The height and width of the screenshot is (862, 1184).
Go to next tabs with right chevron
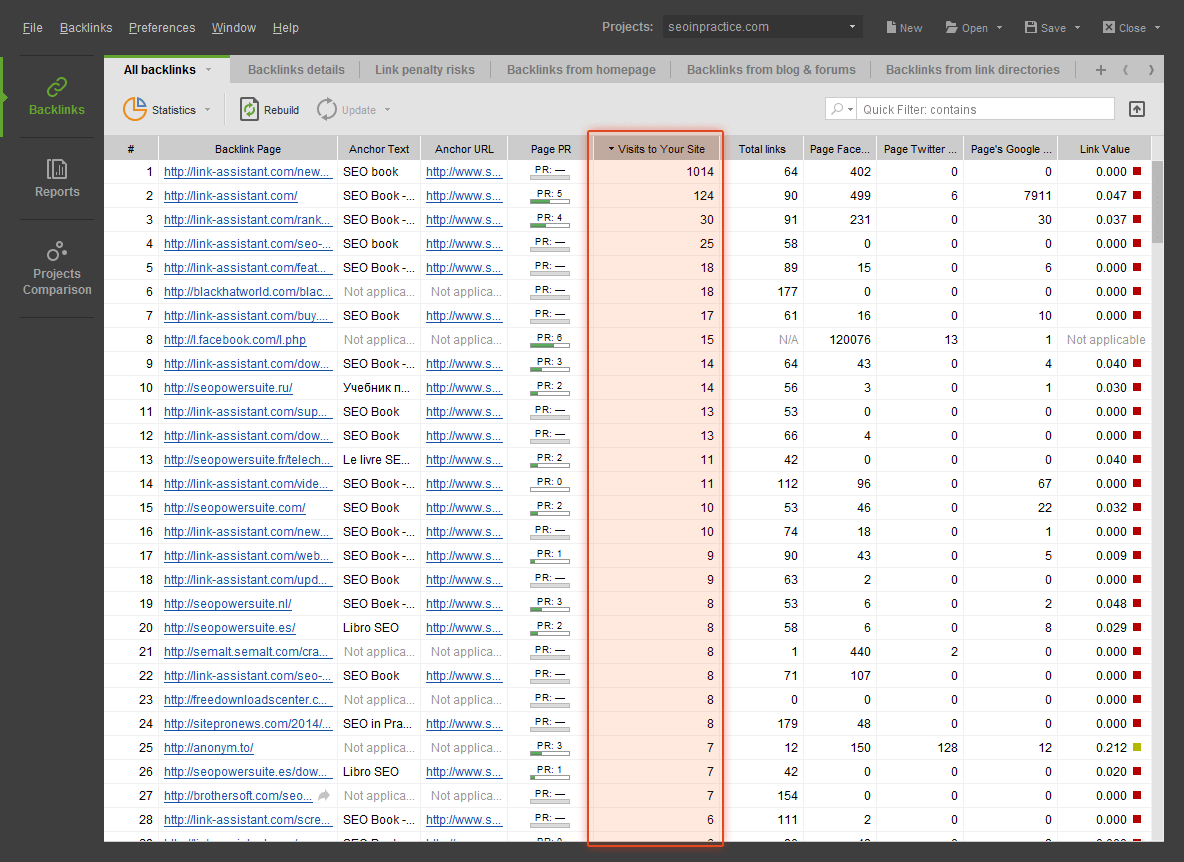tap(1151, 69)
